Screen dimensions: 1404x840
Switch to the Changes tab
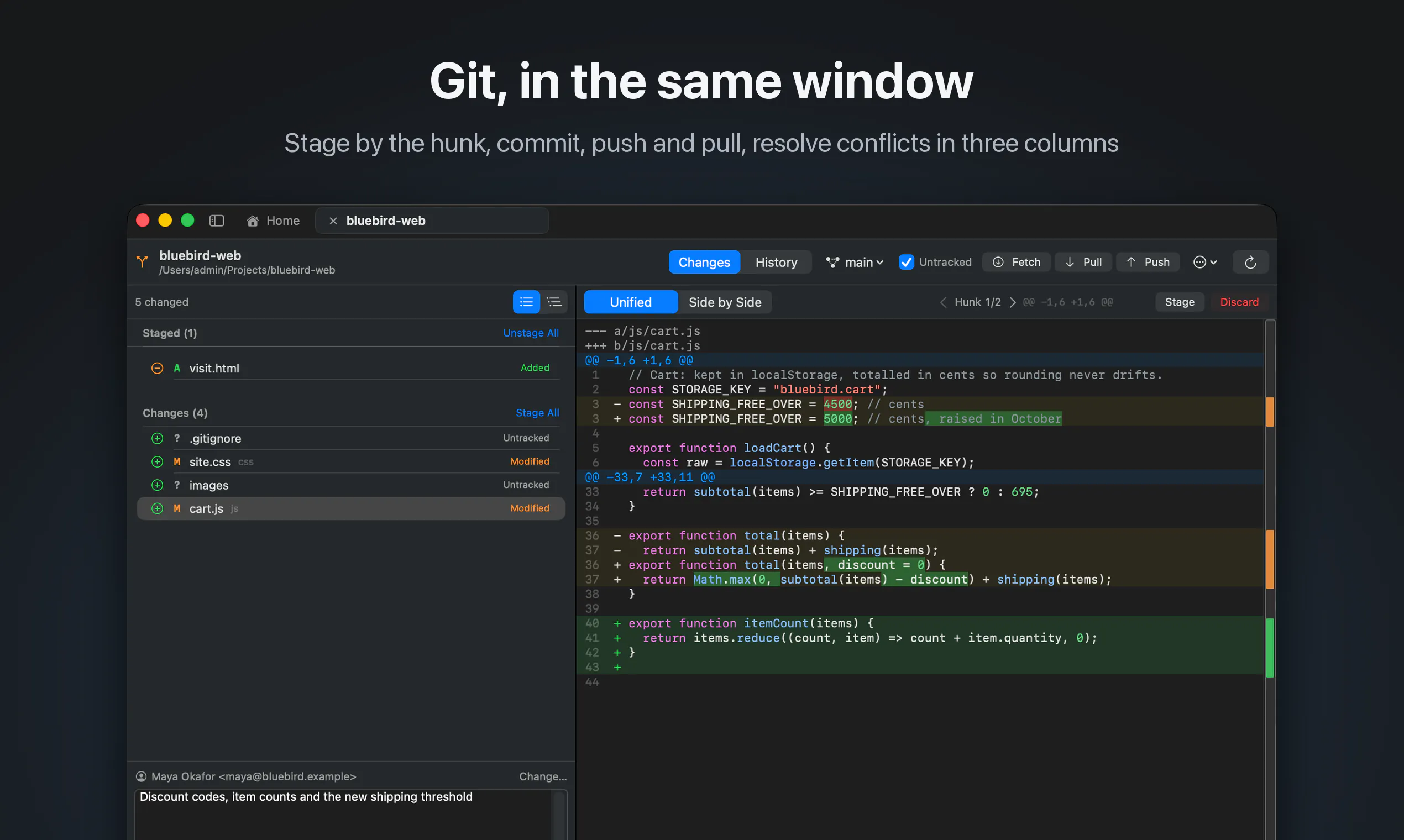[x=704, y=262]
